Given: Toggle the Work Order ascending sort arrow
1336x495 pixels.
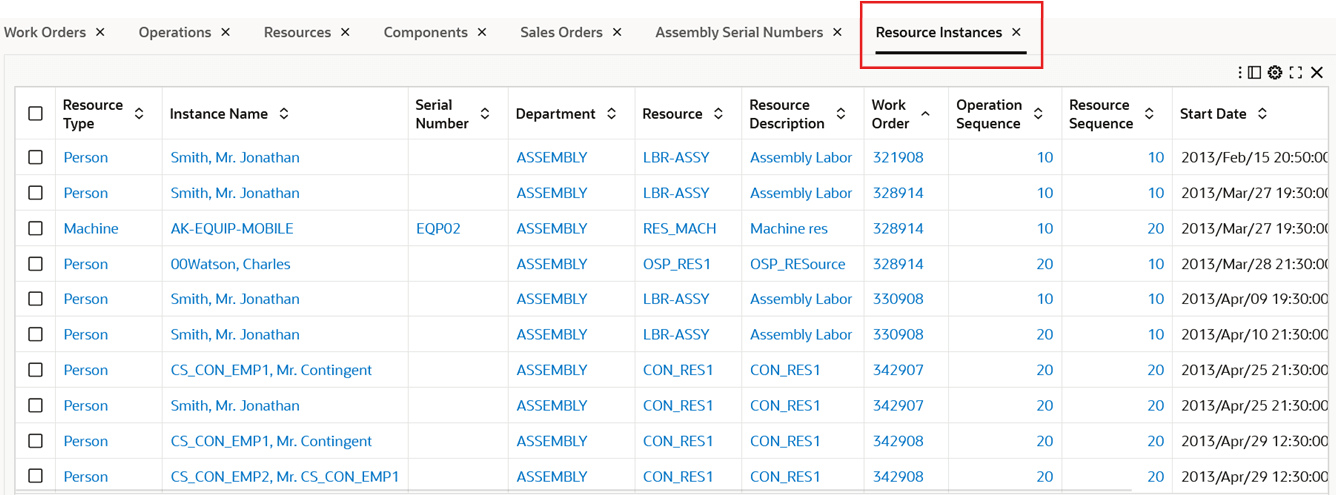Looking at the screenshot, I should click(925, 114).
